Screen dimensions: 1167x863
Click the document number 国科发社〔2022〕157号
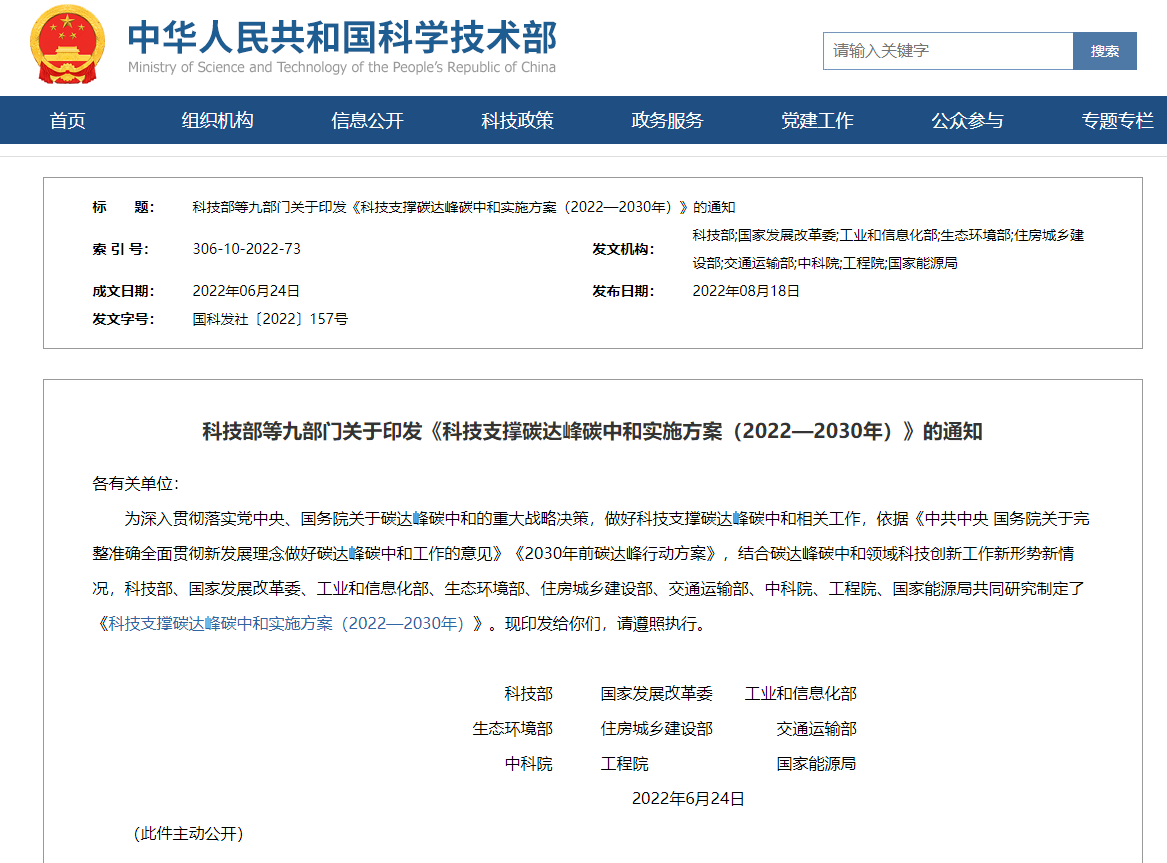pyautogui.click(x=270, y=319)
